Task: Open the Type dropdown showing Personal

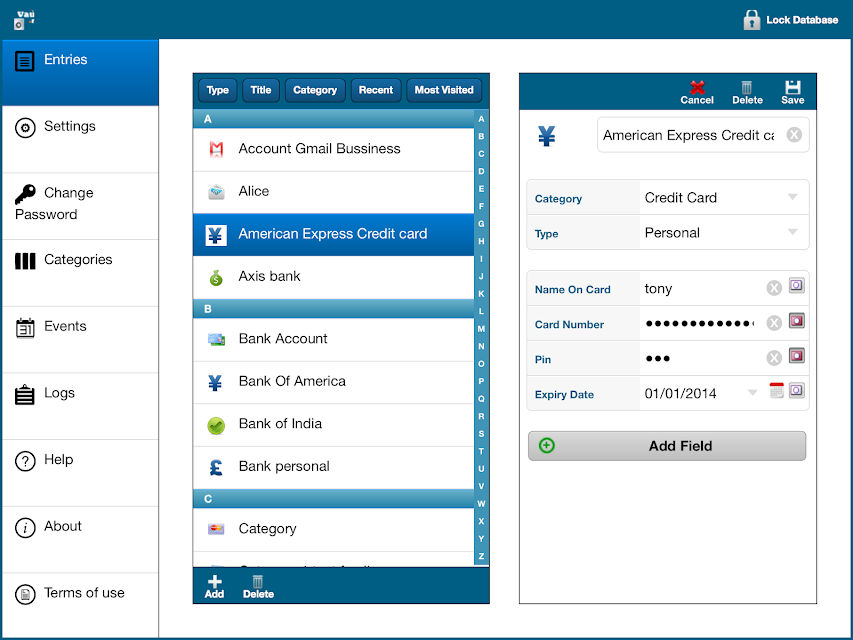Action: pos(724,233)
